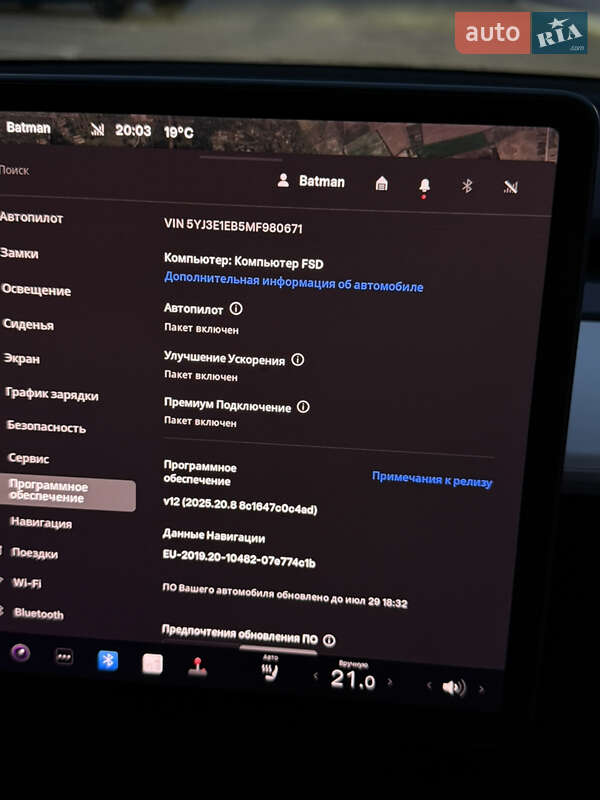Open the arcade joystick app
600x800 pixels.
(197, 667)
